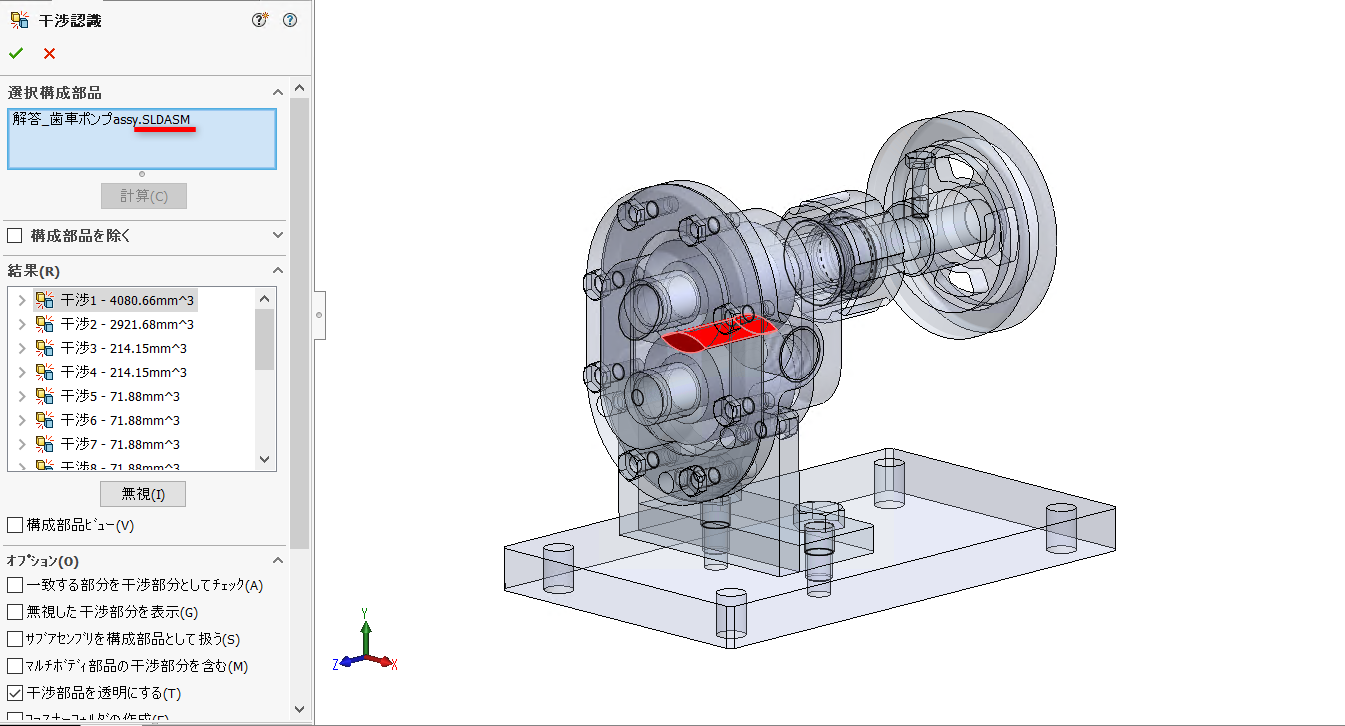1345x726 pixels.
Task: Collapse the 選択構成部品 section
Action: click(277, 93)
